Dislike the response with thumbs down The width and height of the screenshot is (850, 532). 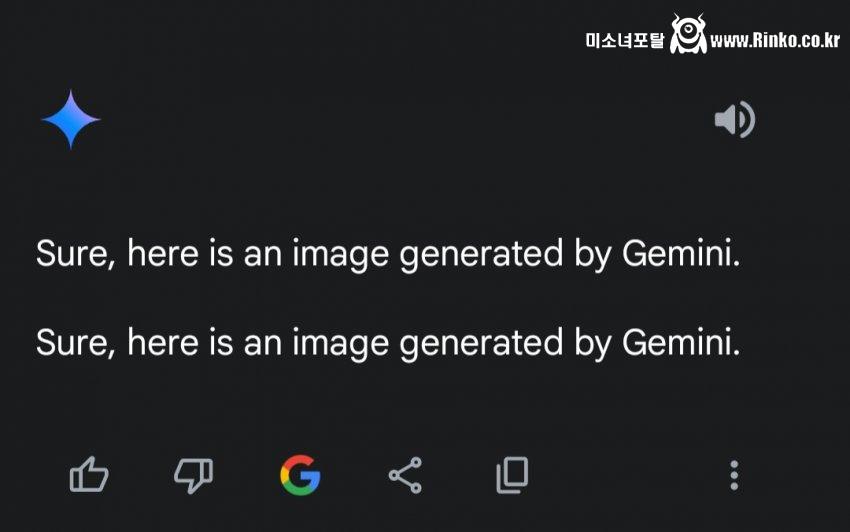point(193,475)
